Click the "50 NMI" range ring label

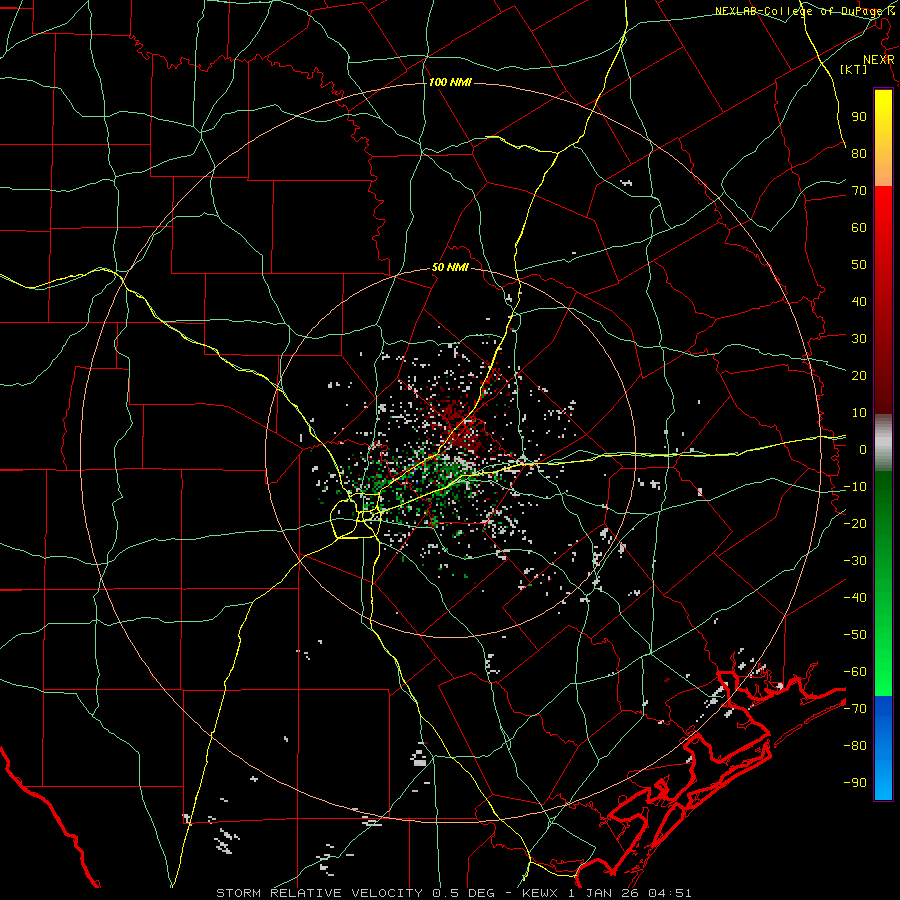coord(450,267)
